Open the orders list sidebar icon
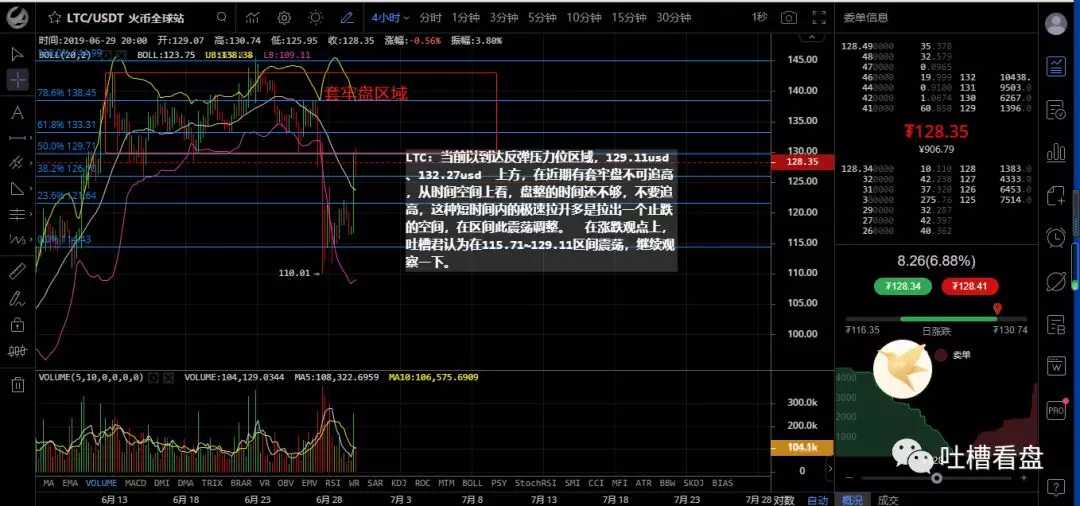This screenshot has width=1080, height=506. [1056, 109]
